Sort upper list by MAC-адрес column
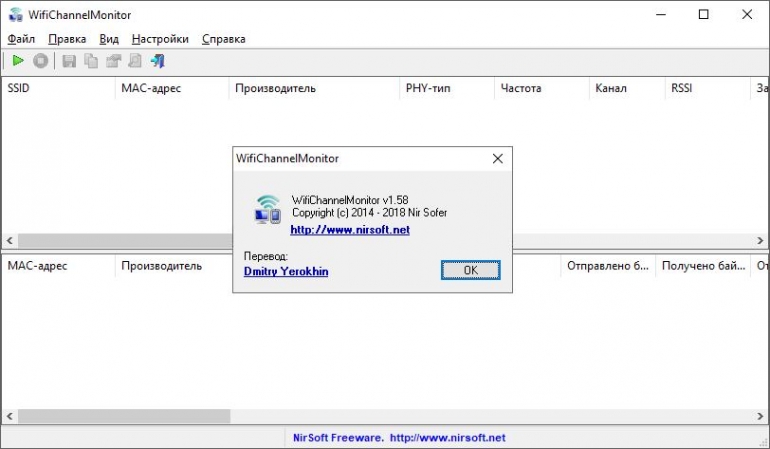Viewport: 770px width, 449px height. (x=172, y=88)
